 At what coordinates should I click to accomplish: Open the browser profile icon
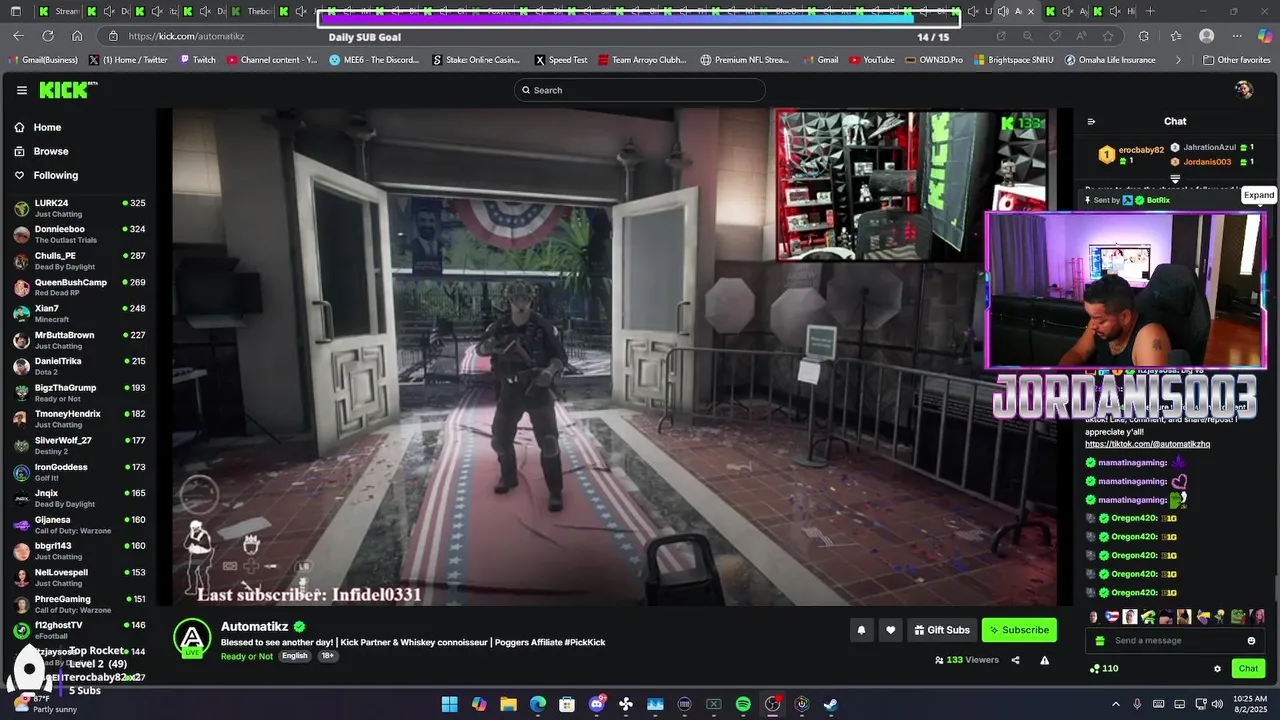tap(1207, 36)
